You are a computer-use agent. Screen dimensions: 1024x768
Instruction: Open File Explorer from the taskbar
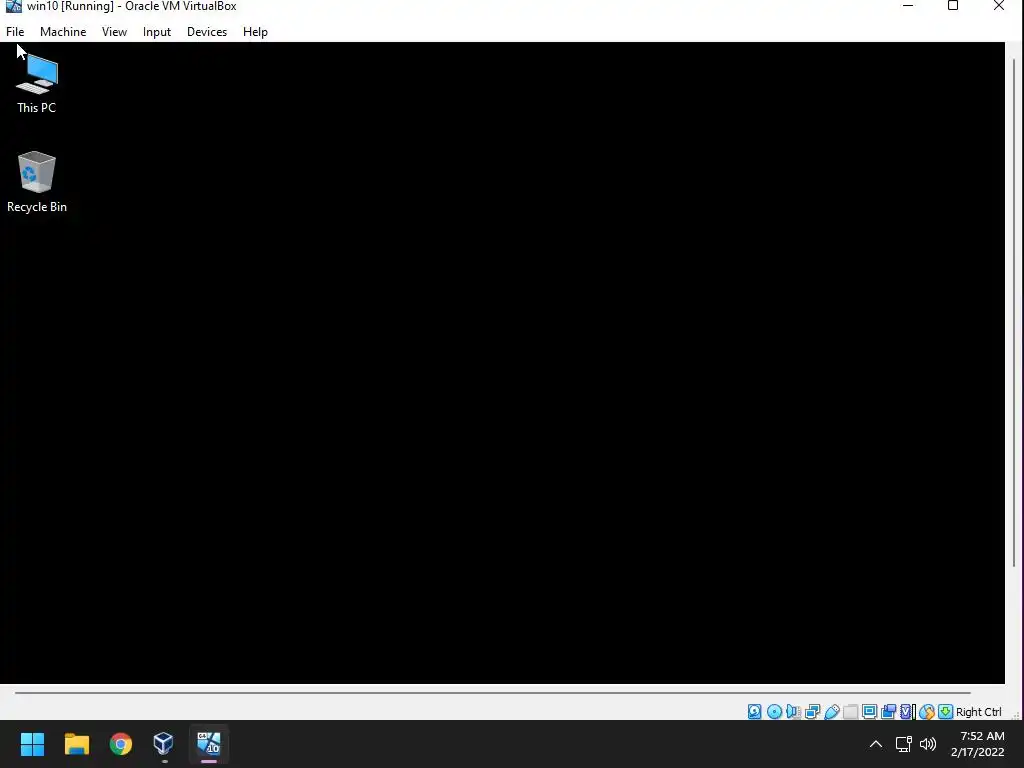(76, 744)
